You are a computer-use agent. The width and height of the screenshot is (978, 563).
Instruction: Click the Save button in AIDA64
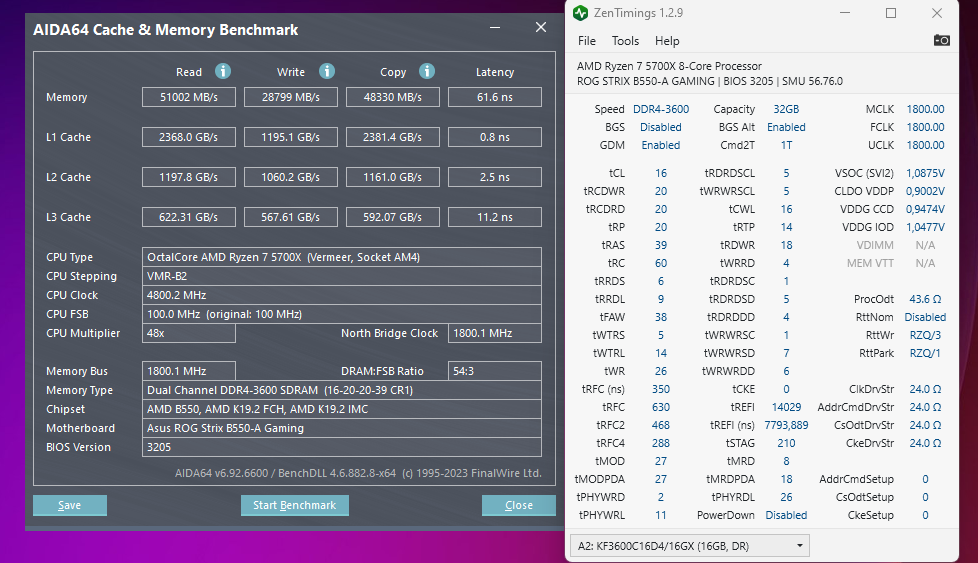(70, 505)
